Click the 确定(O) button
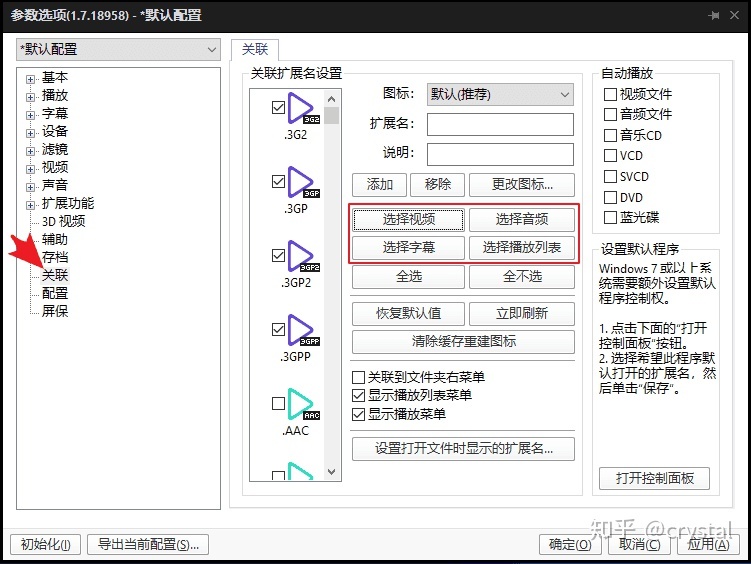 pyautogui.click(x=570, y=545)
